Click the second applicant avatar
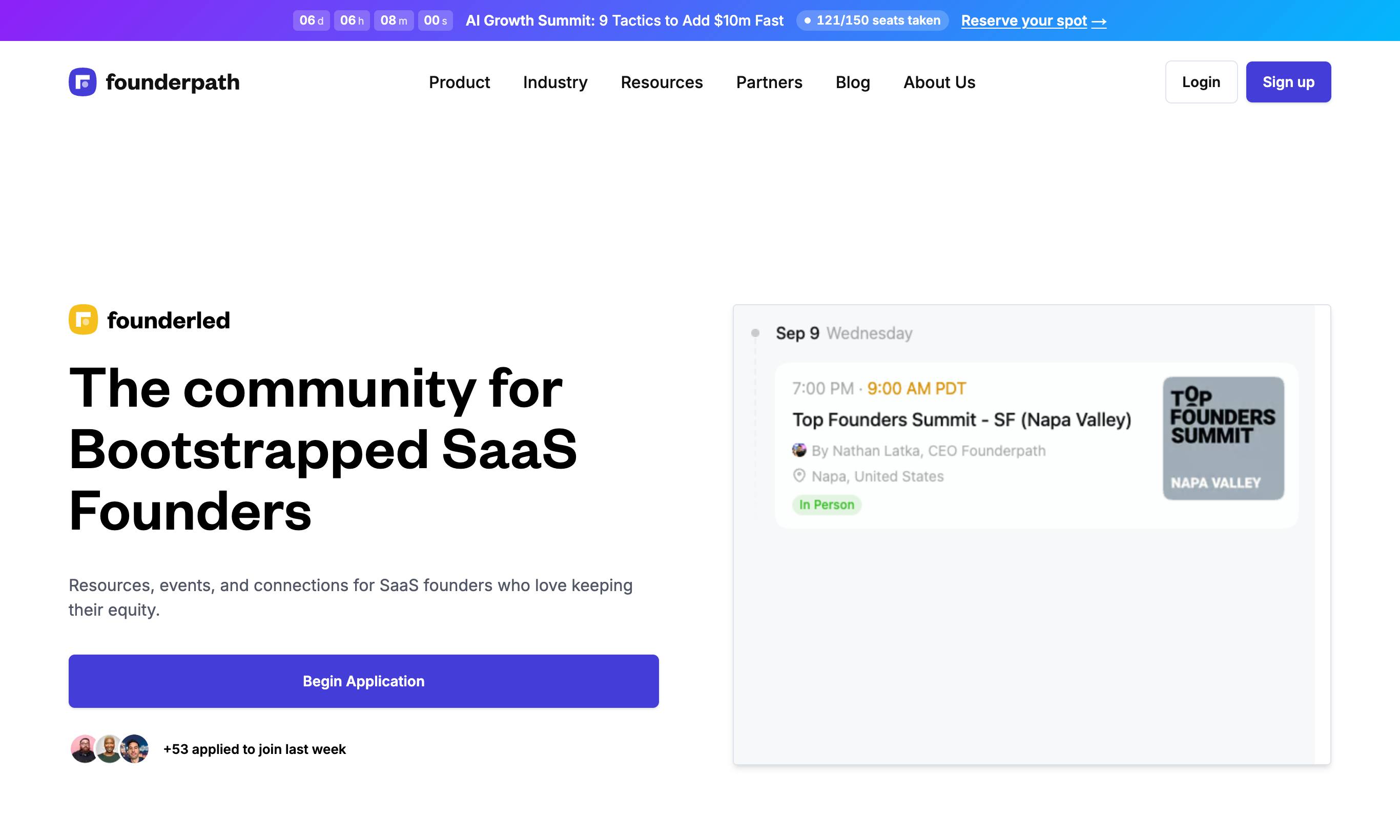The width and height of the screenshot is (1400, 840). tap(109, 749)
